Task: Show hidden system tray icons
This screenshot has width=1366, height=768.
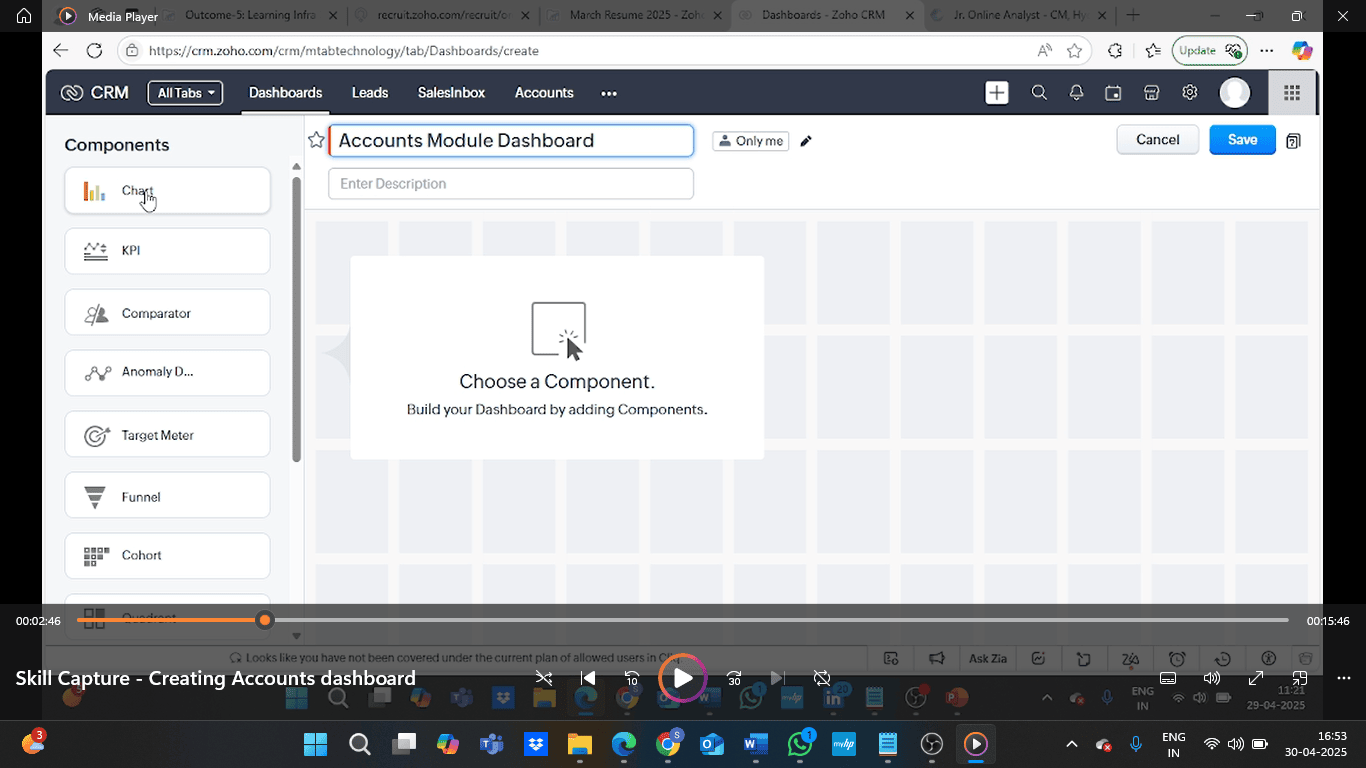Action: (1071, 744)
